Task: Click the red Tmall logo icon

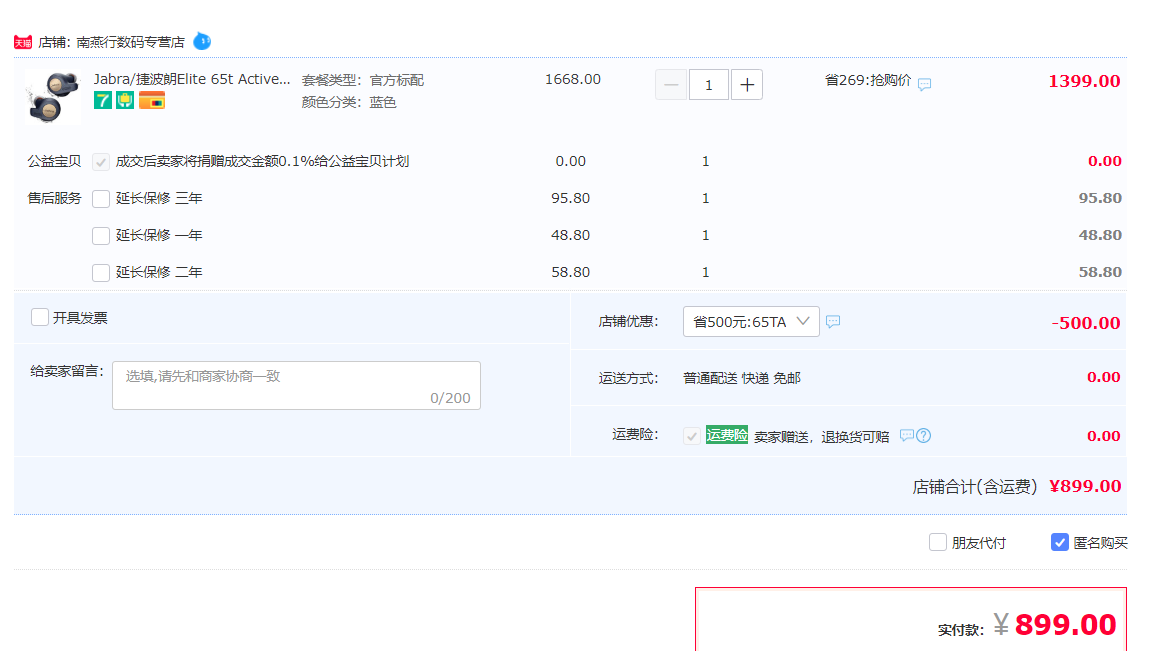Action: tap(23, 42)
